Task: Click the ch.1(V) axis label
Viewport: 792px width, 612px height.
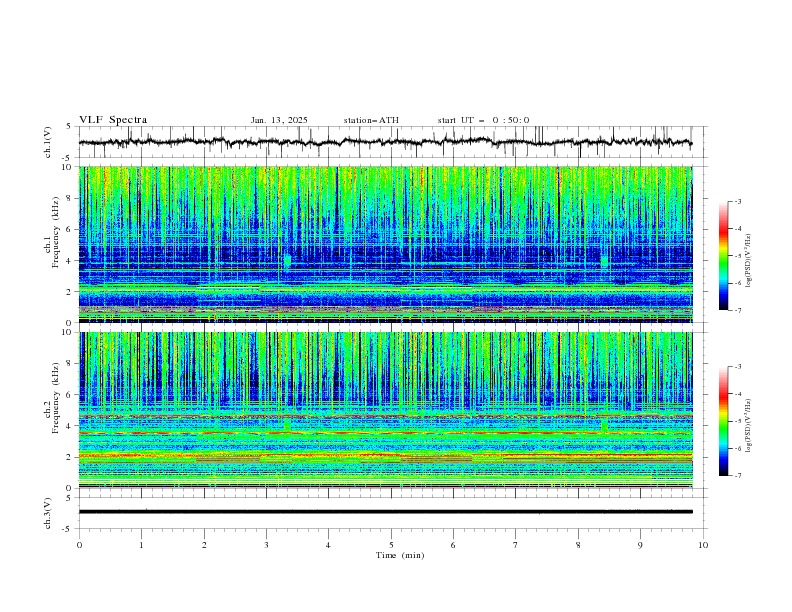Action: (48, 142)
